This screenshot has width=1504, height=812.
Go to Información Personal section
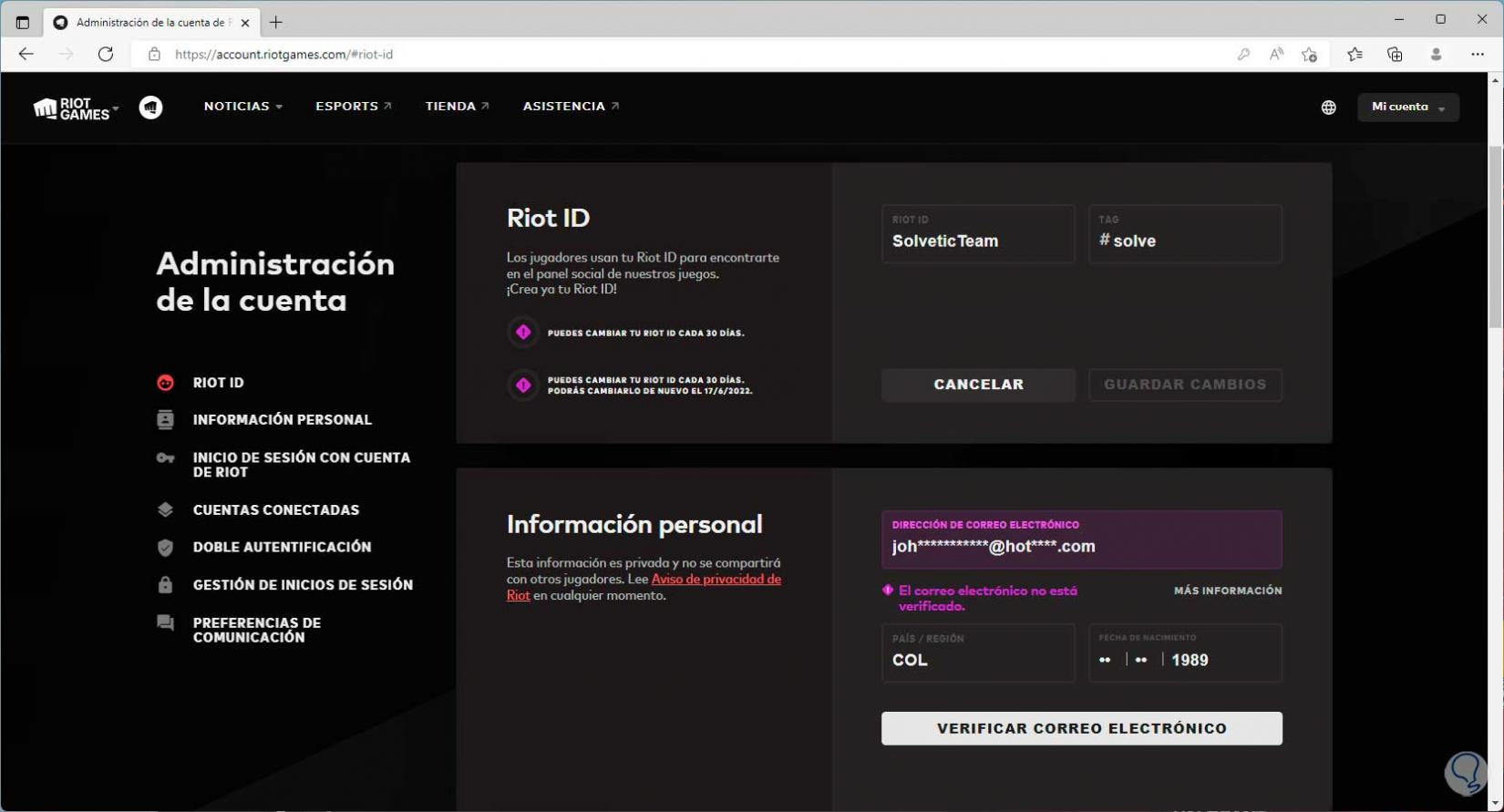point(283,420)
